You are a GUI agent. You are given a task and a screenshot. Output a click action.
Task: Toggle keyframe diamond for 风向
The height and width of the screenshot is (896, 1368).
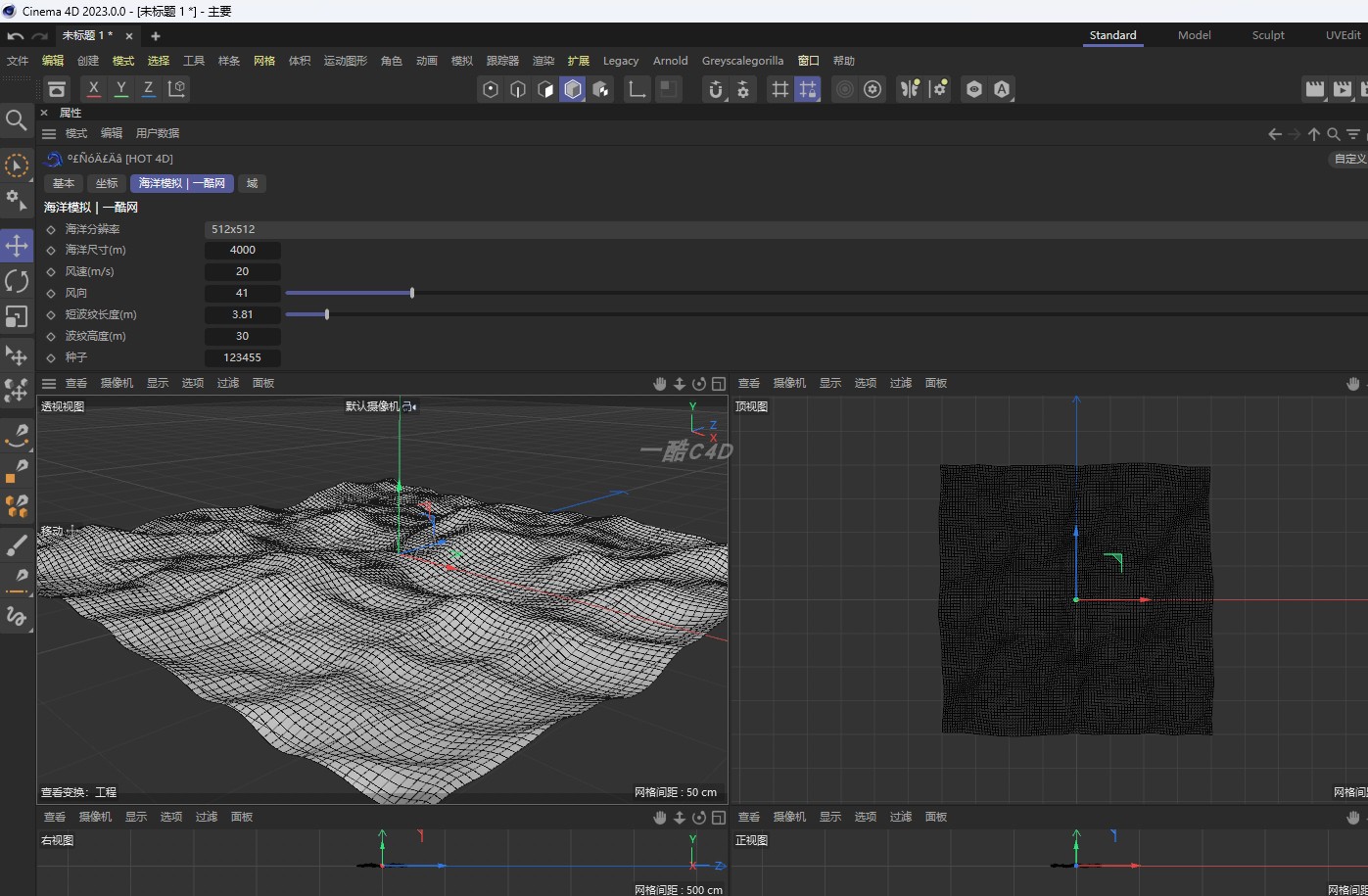point(51,294)
